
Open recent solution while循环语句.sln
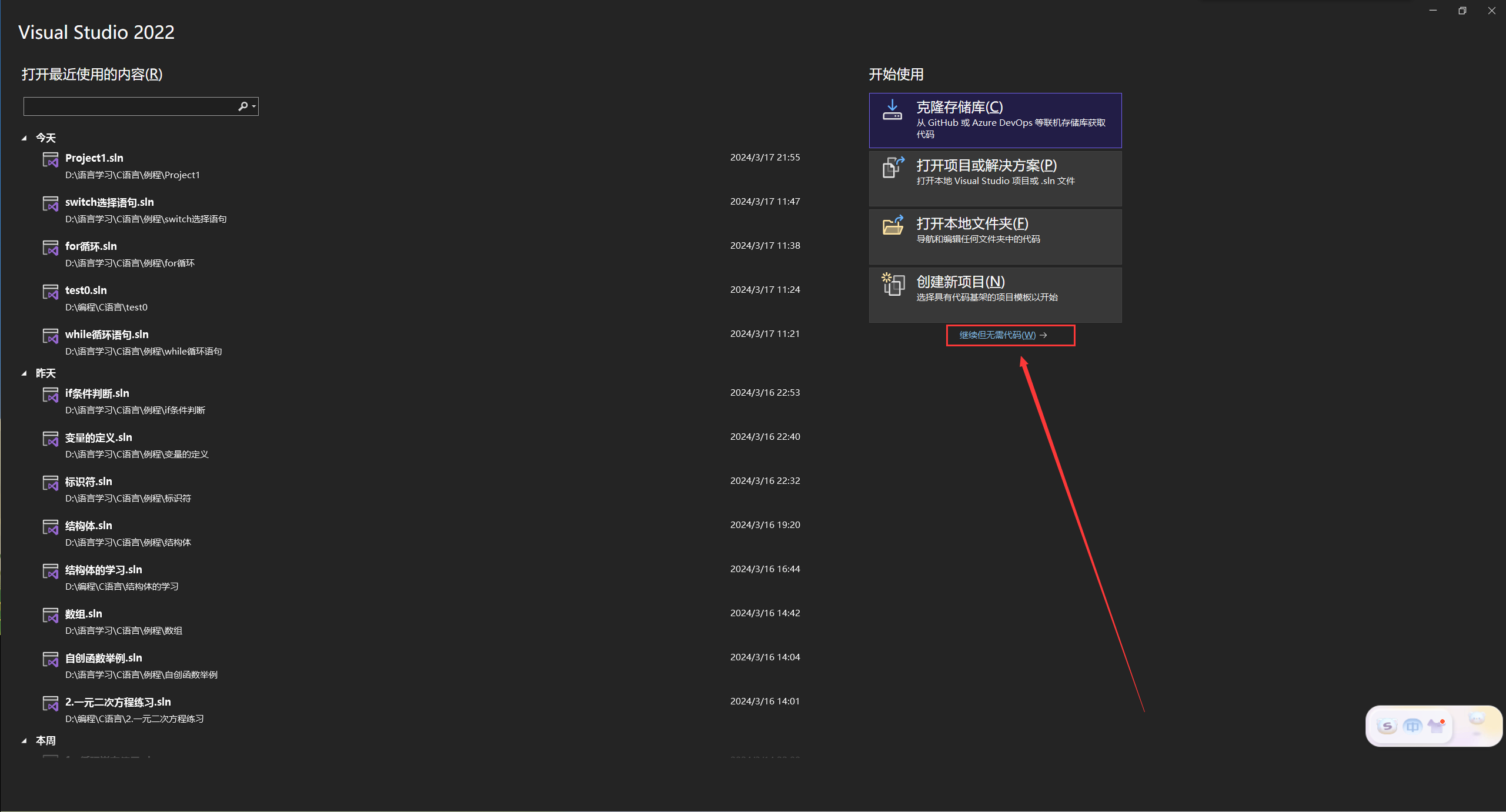(x=421, y=342)
